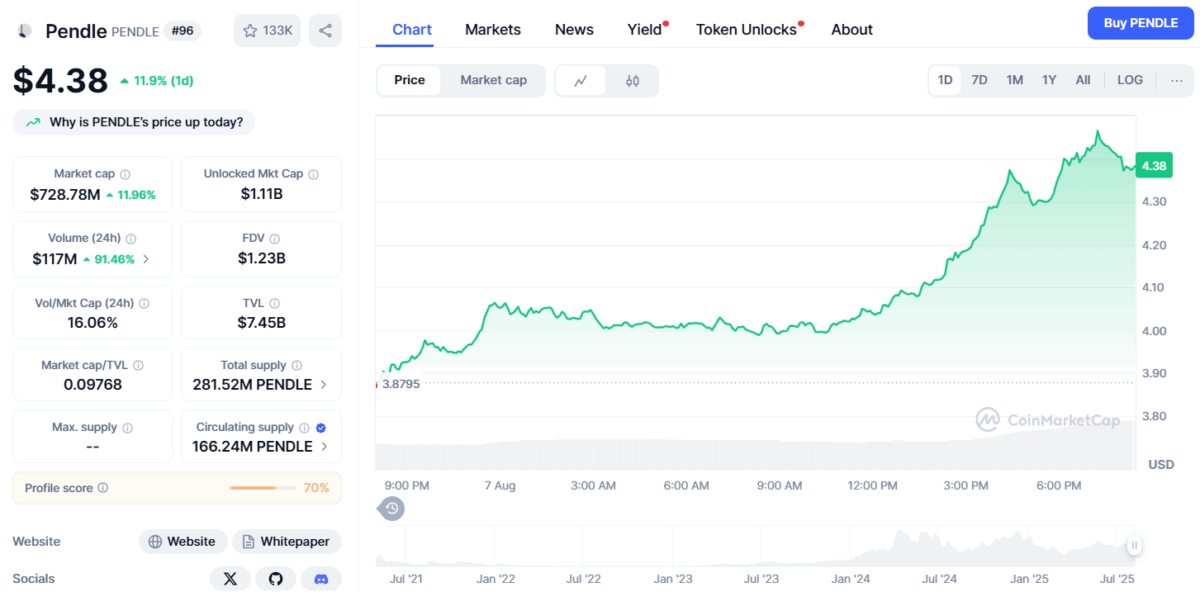Image resolution: width=1200 pixels, height=592 pixels.
Task: Click the Pendle token logo
Action: coord(23,31)
